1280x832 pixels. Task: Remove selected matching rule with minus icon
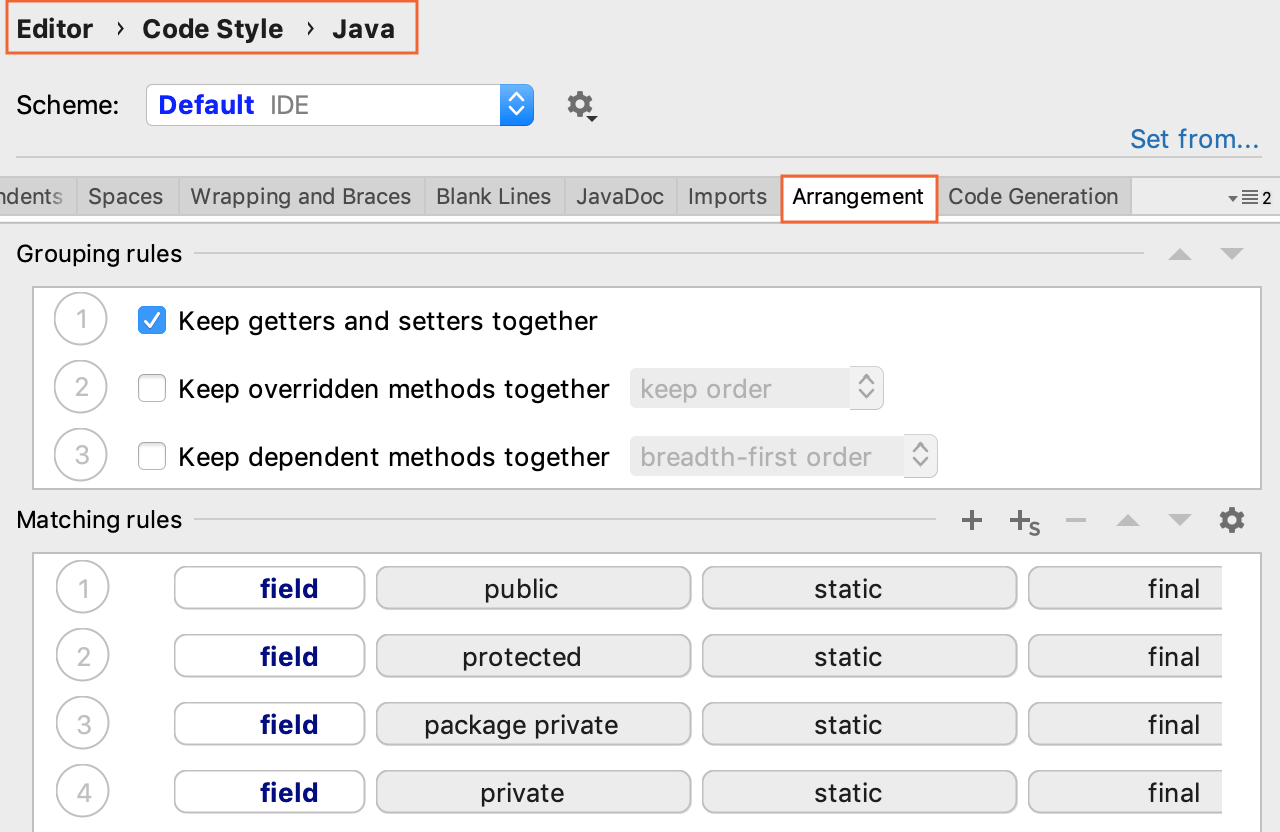point(1076,520)
